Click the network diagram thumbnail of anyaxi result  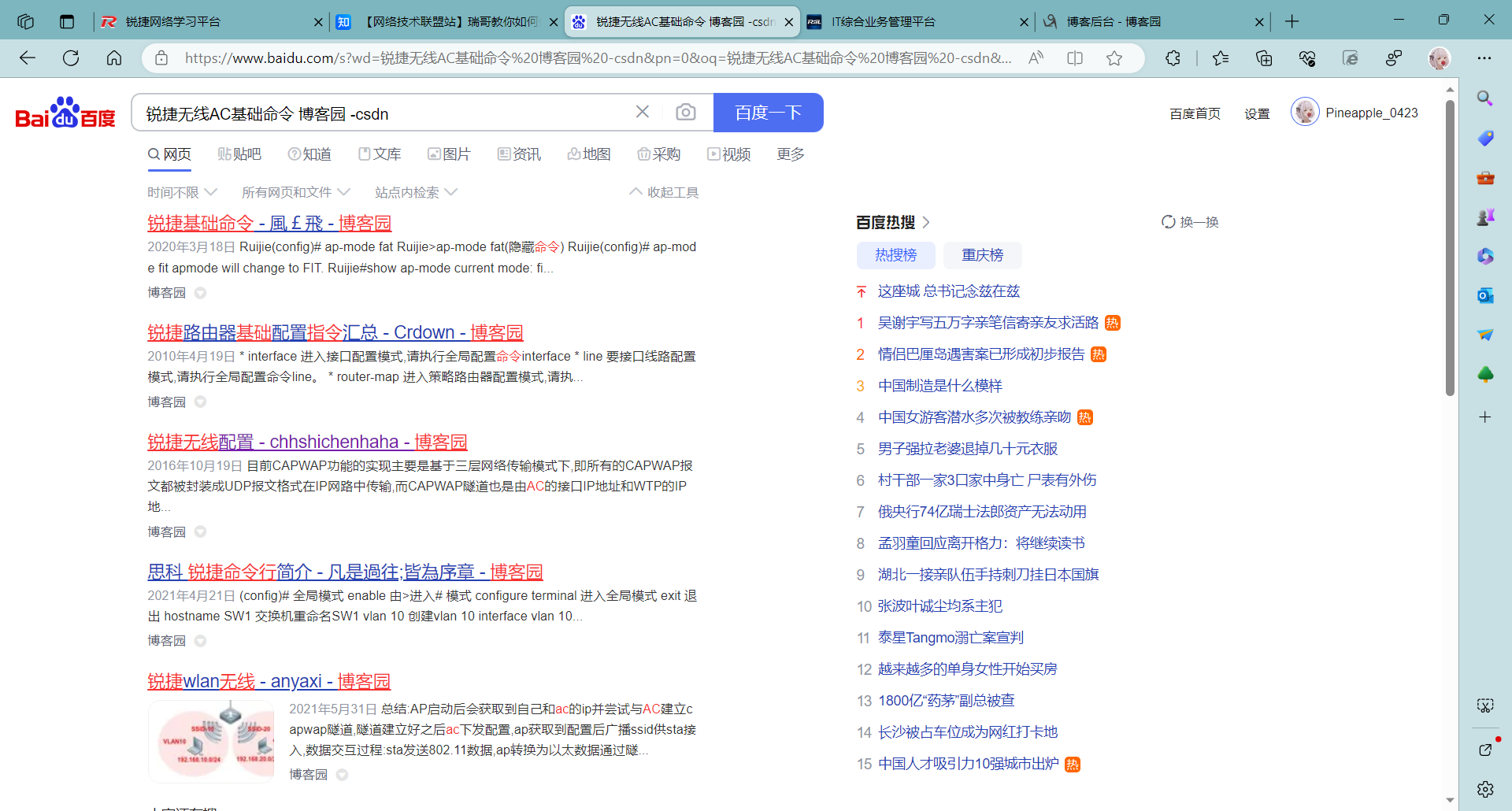pos(211,741)
